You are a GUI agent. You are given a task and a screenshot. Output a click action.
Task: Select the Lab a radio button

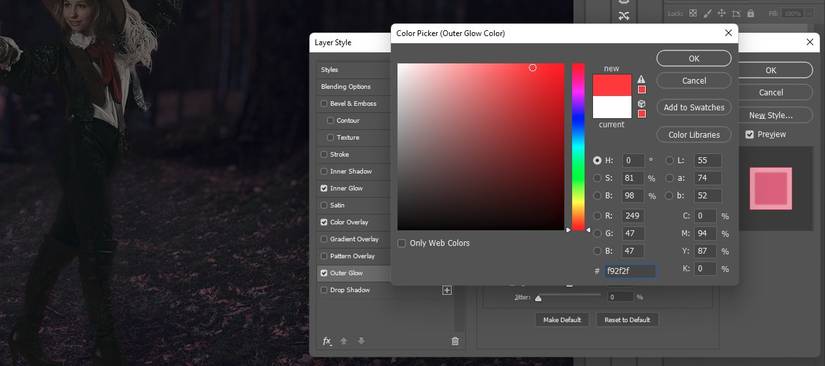(670, 178)
